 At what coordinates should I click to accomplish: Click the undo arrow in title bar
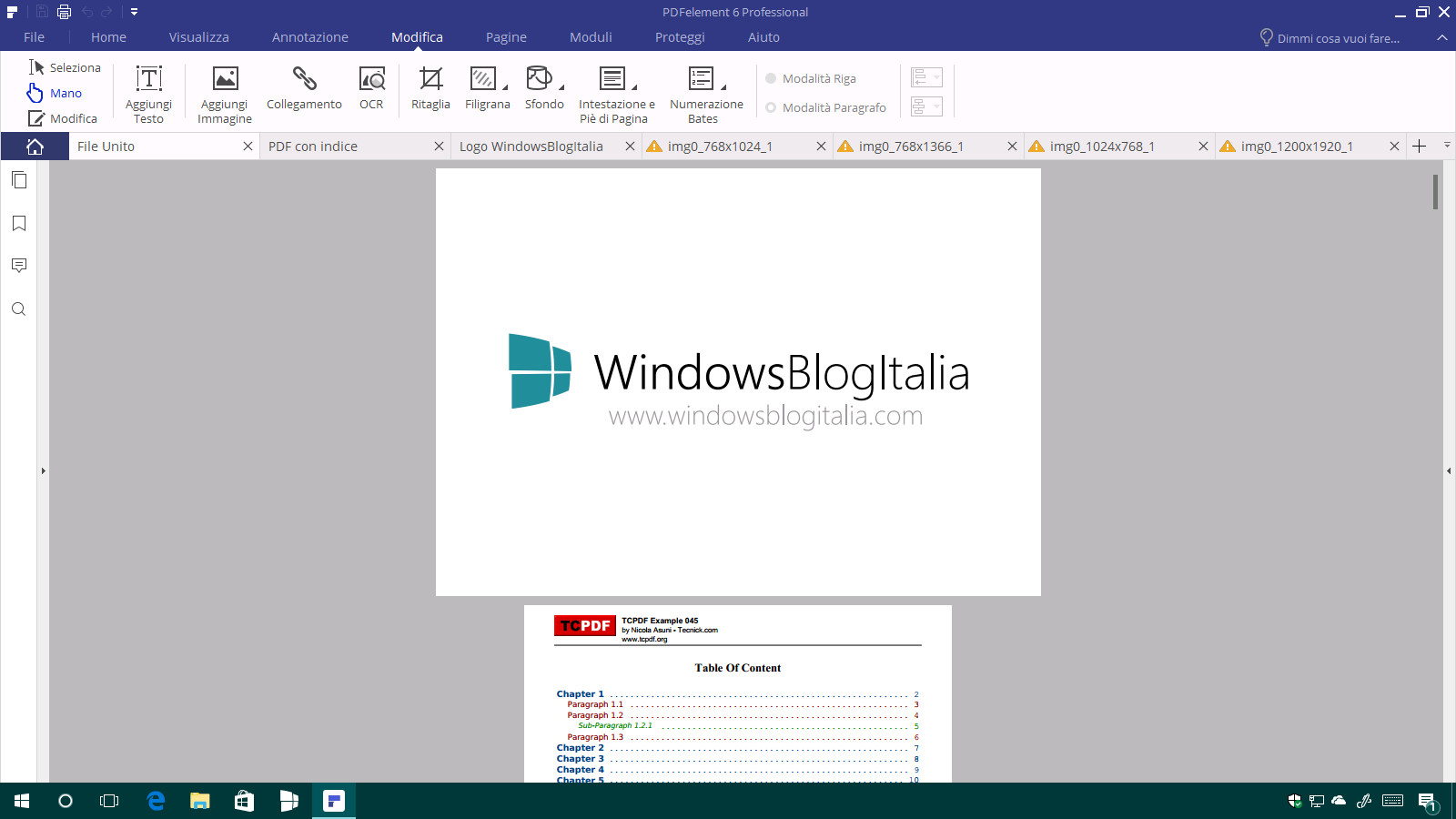[x=87, y=12]
